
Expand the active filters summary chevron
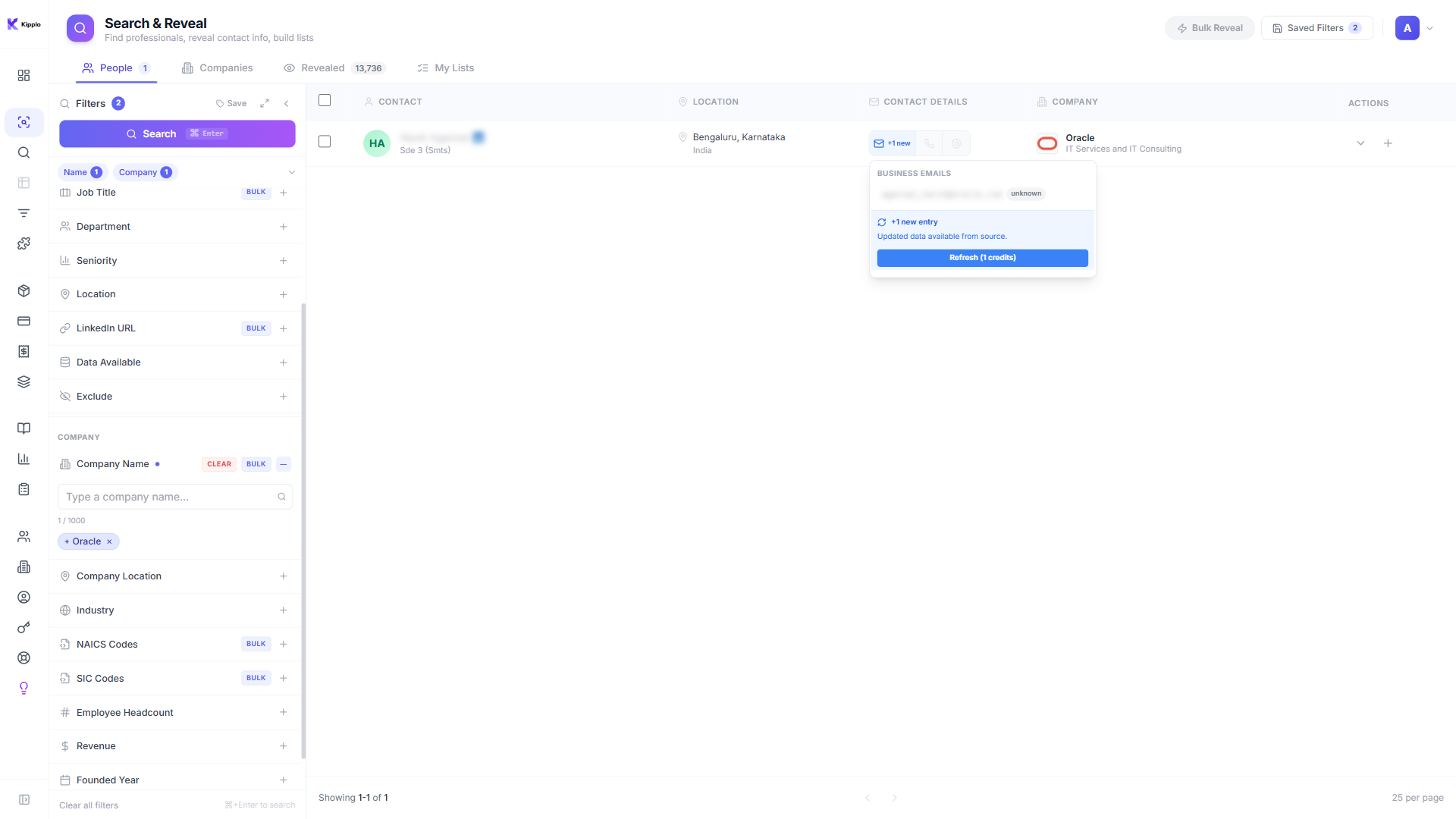[x=291, y=172]
